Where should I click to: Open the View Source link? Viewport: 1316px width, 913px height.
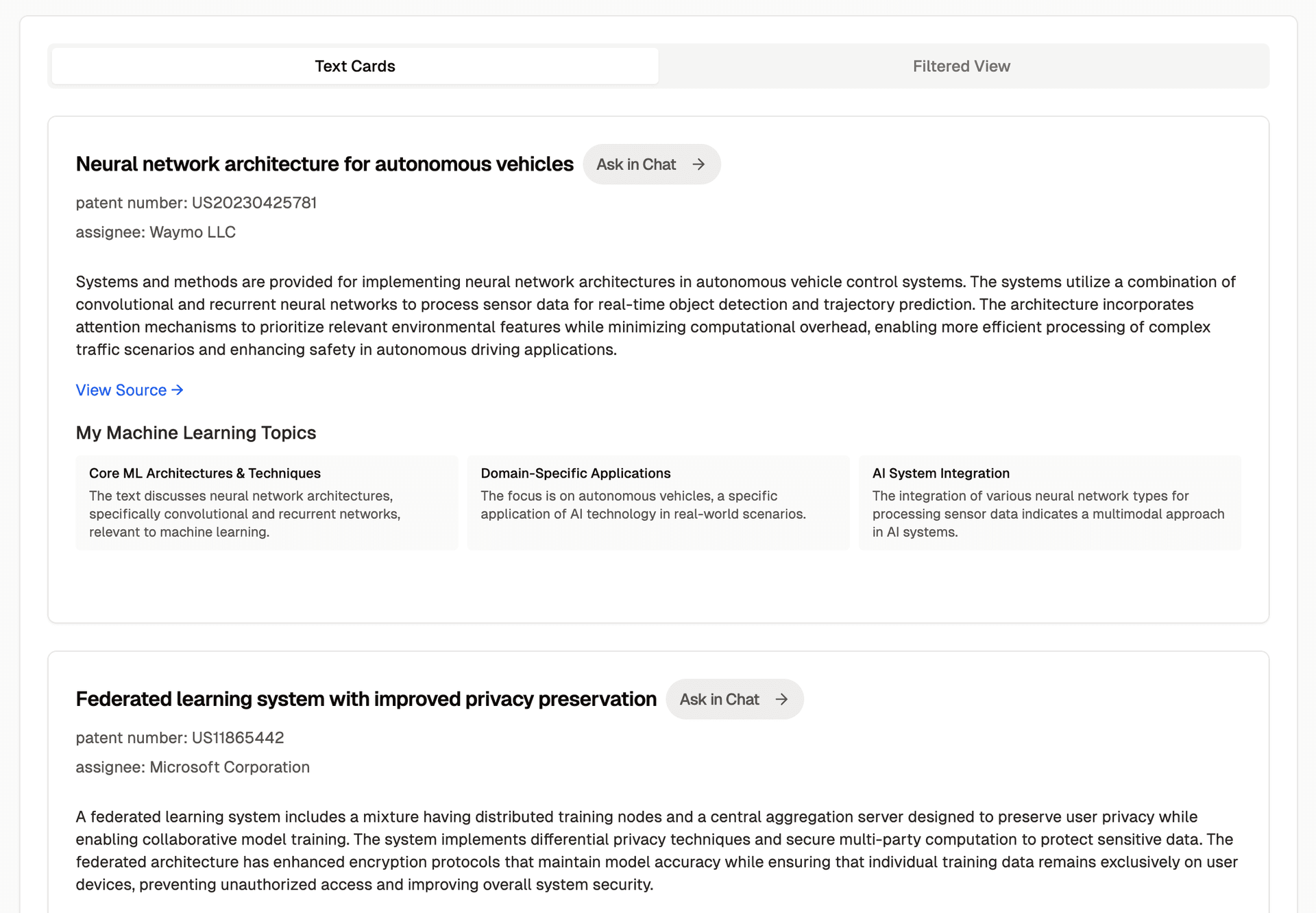pos(121,390)
